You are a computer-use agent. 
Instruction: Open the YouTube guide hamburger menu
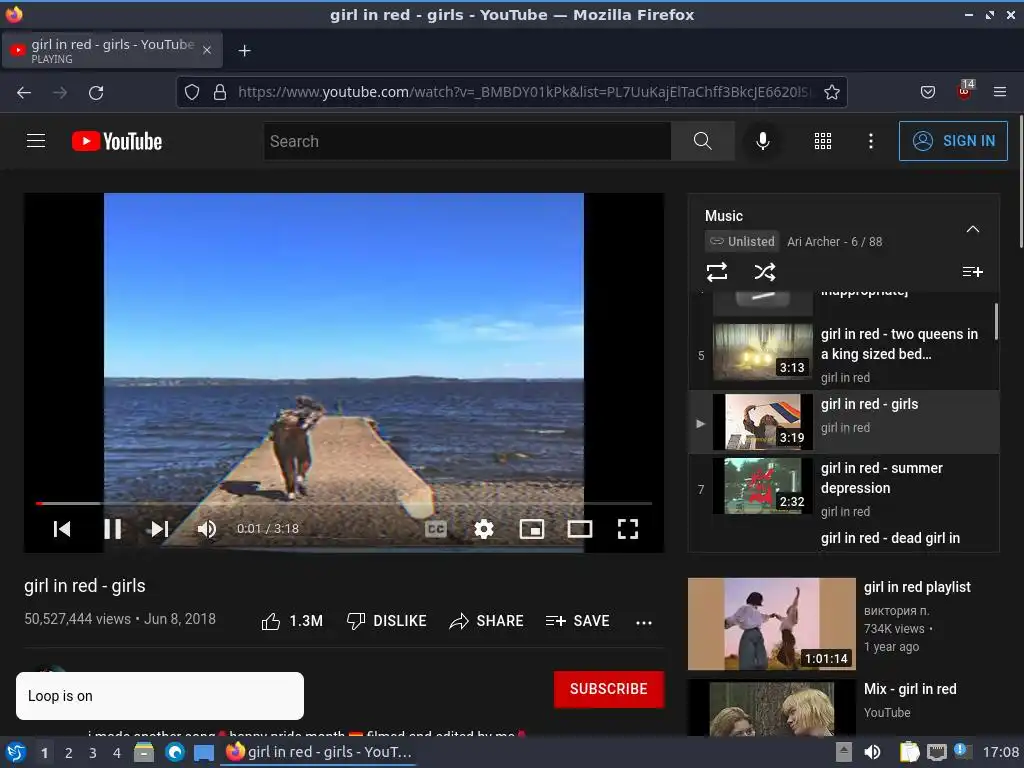tap(36, 141)
